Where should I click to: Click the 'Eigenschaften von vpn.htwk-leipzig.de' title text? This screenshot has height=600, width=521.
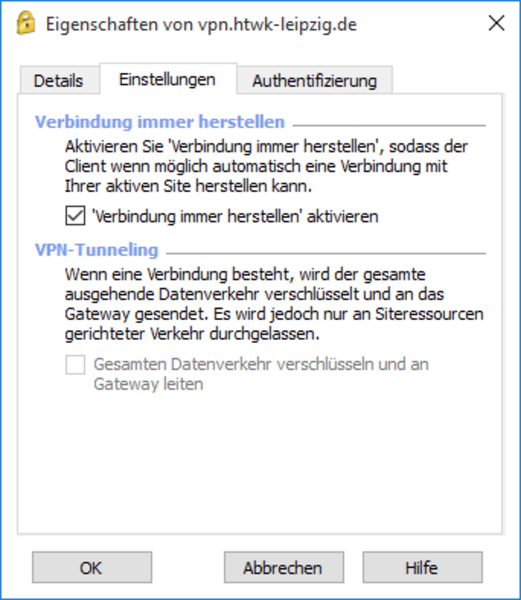[x=201, y=24]
